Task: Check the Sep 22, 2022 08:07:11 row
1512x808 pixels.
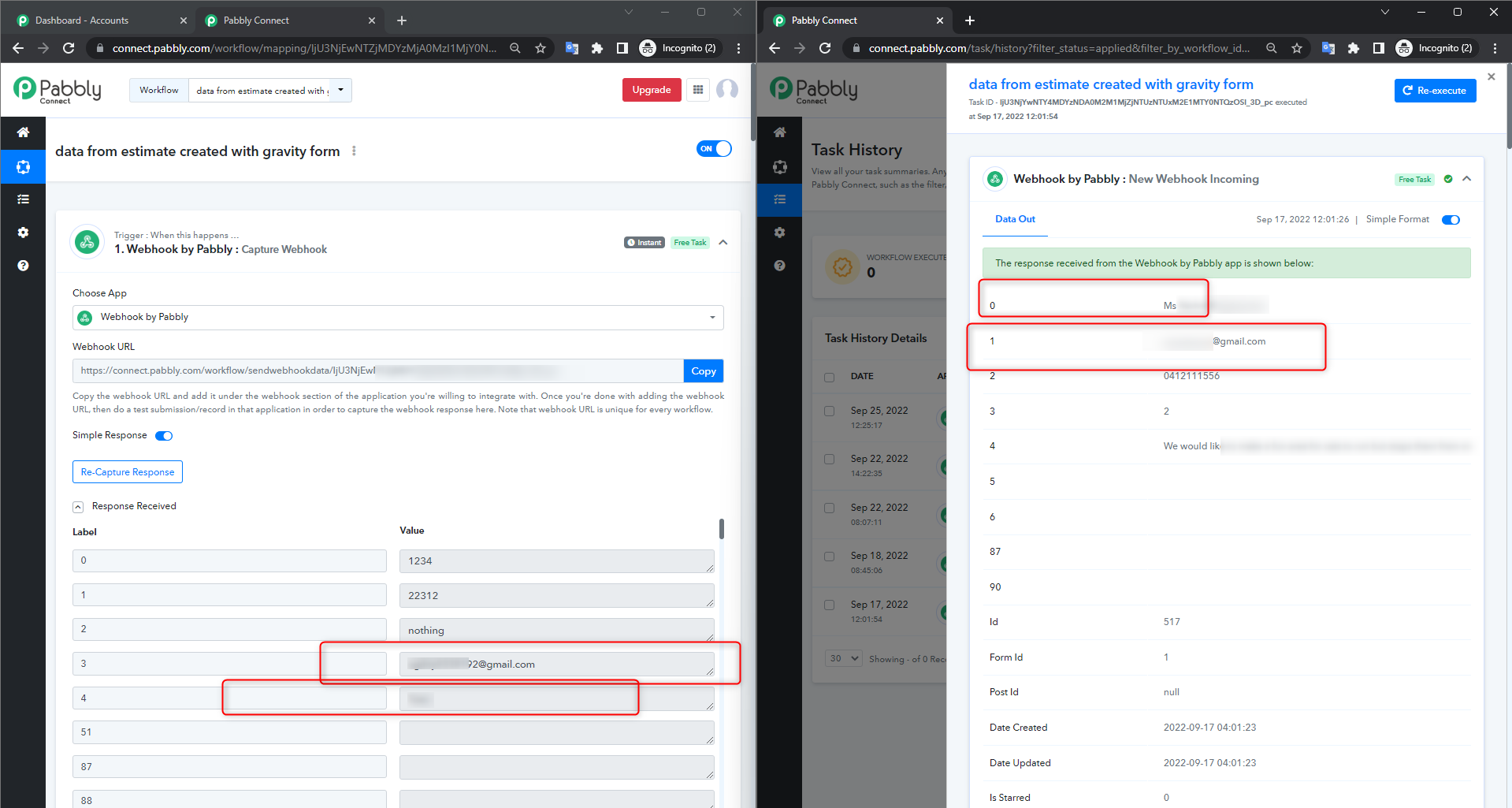Action: tap(829, 508)
